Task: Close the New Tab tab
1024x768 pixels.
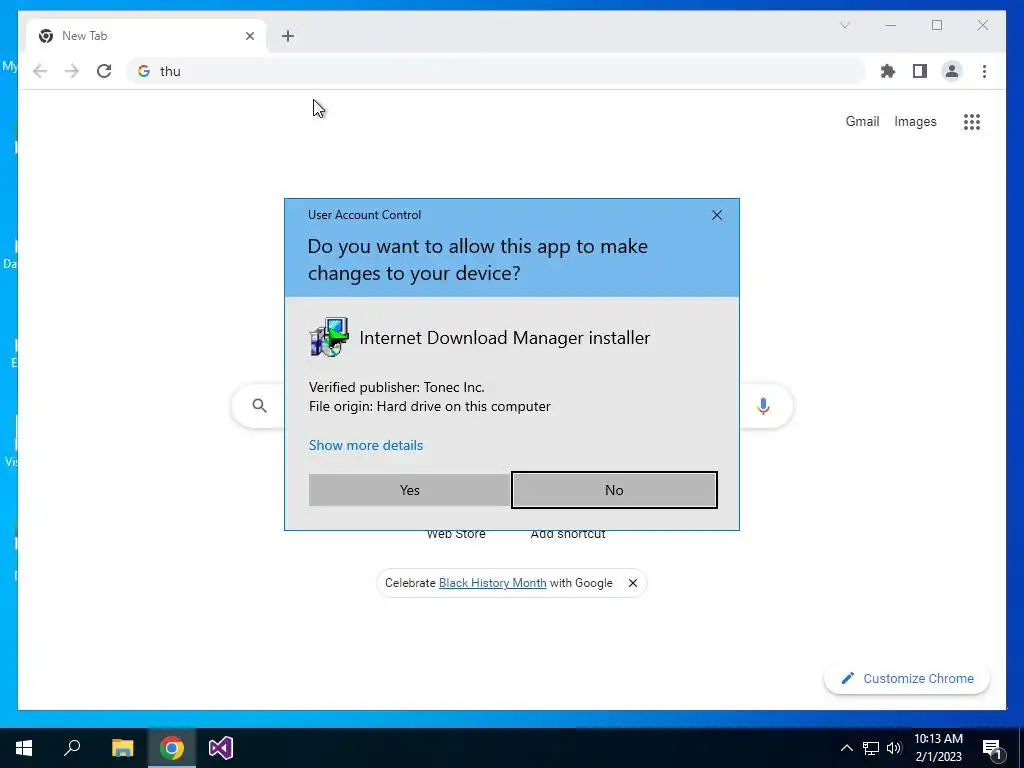Action: (x=249, y=36)
